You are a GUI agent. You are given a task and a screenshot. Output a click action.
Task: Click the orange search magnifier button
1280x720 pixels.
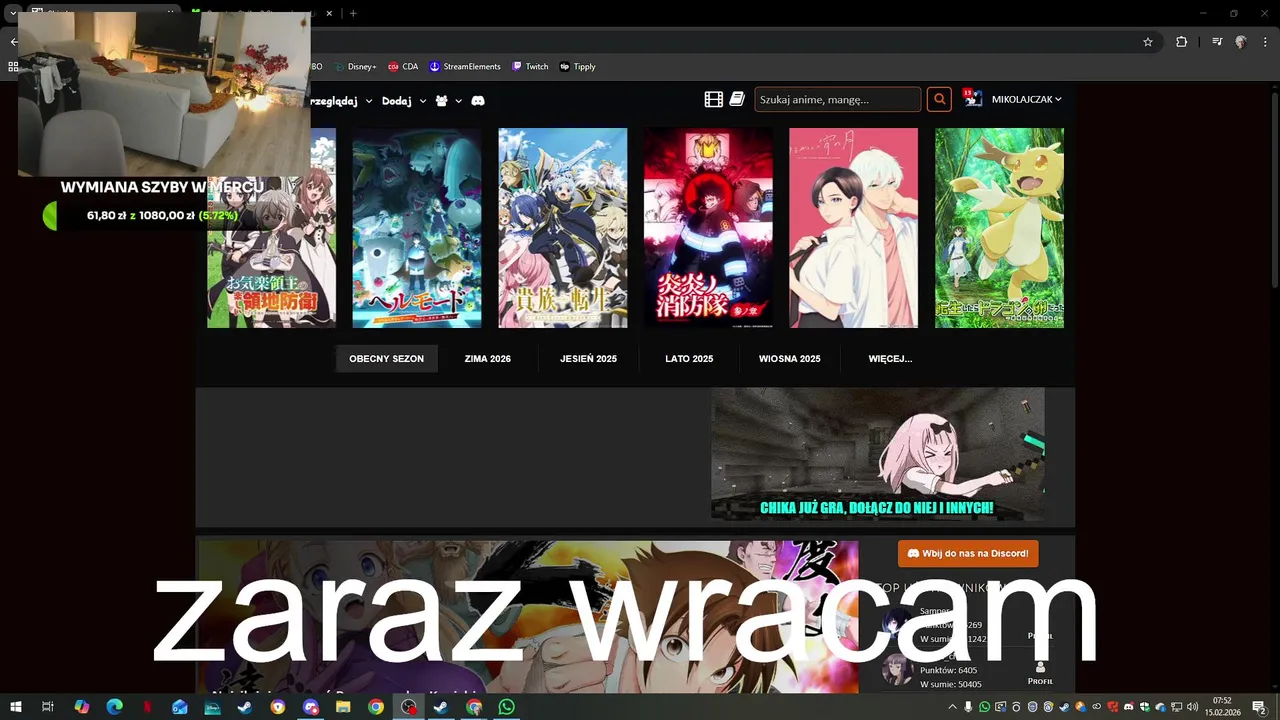(x=939, y=99)
